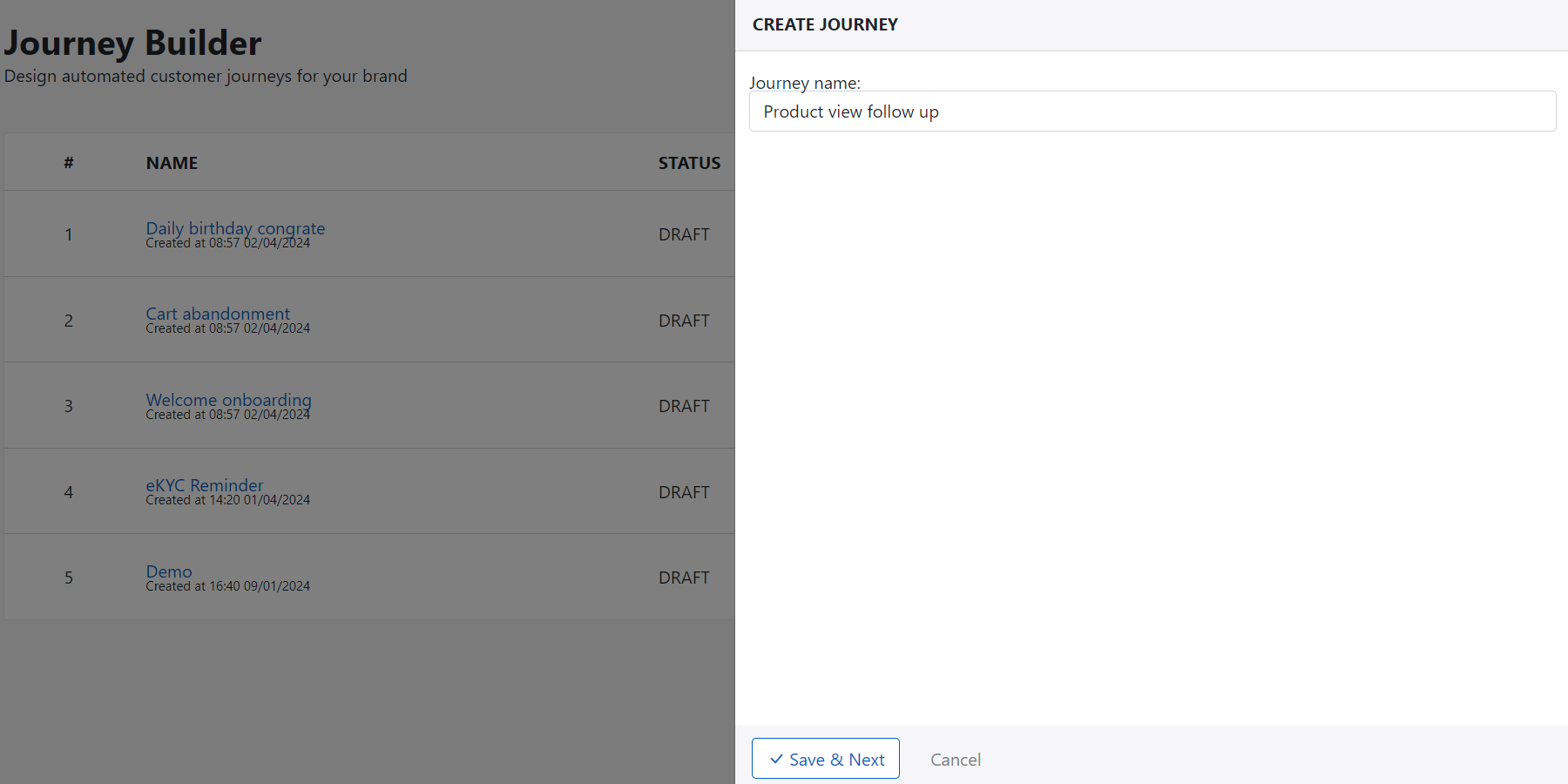Click DRAFT status of Demo row

click(x=684, y=578)
